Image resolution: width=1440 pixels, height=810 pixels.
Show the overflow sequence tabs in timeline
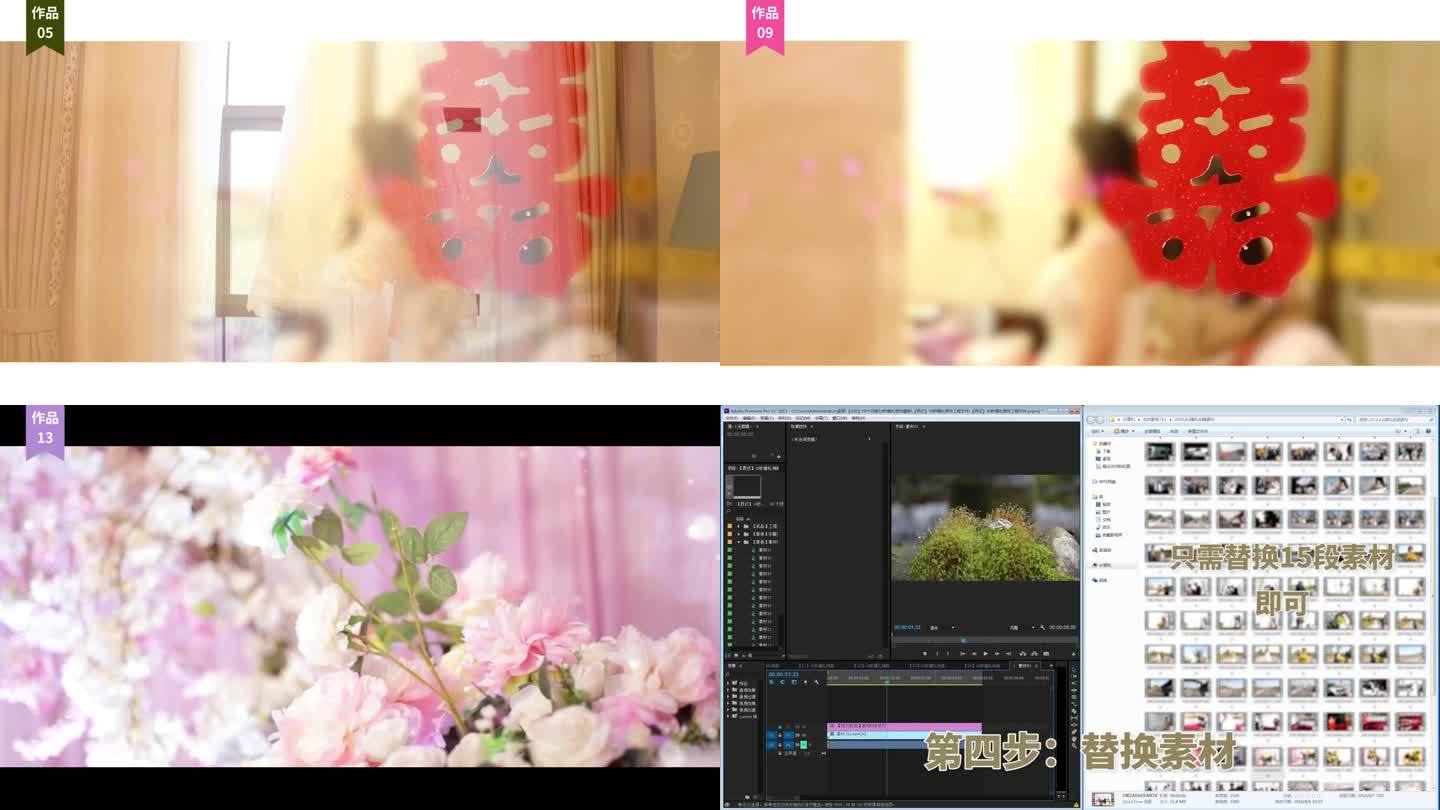[x=1051, y=666]
